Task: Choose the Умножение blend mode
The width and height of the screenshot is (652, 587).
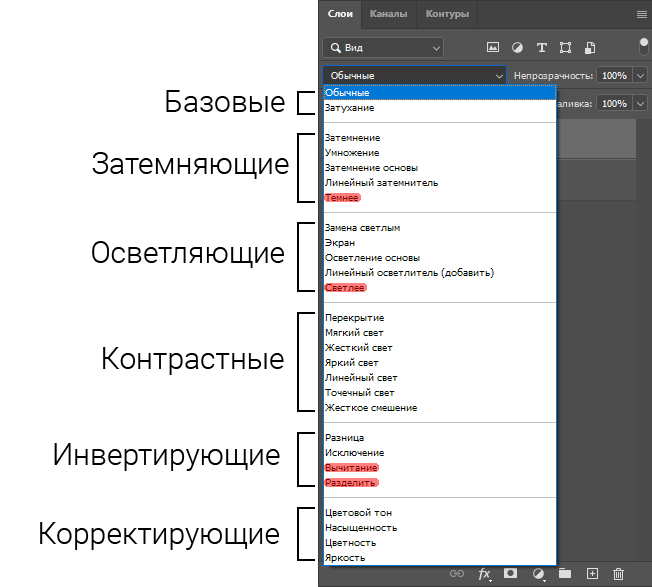Action: pos(352,153)
